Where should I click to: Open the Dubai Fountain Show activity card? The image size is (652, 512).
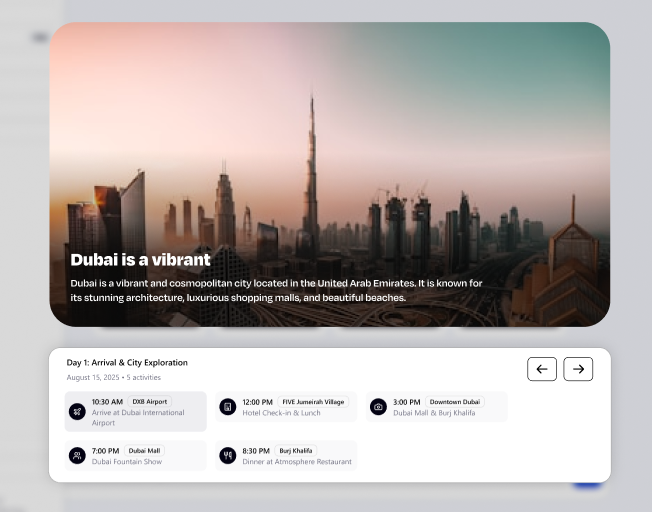point(136,455)
